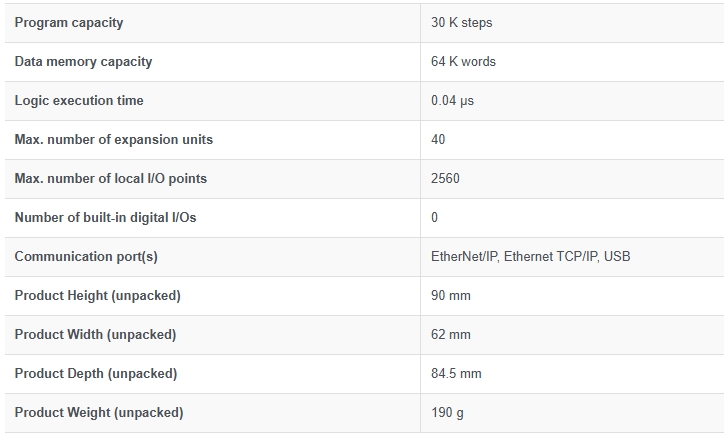
Task: Select the 90 mm height value
Action: [451, 295]
